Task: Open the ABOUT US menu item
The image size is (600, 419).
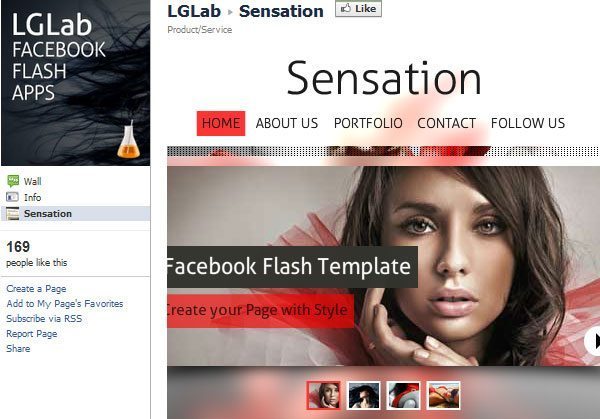Action: [287, 123]
